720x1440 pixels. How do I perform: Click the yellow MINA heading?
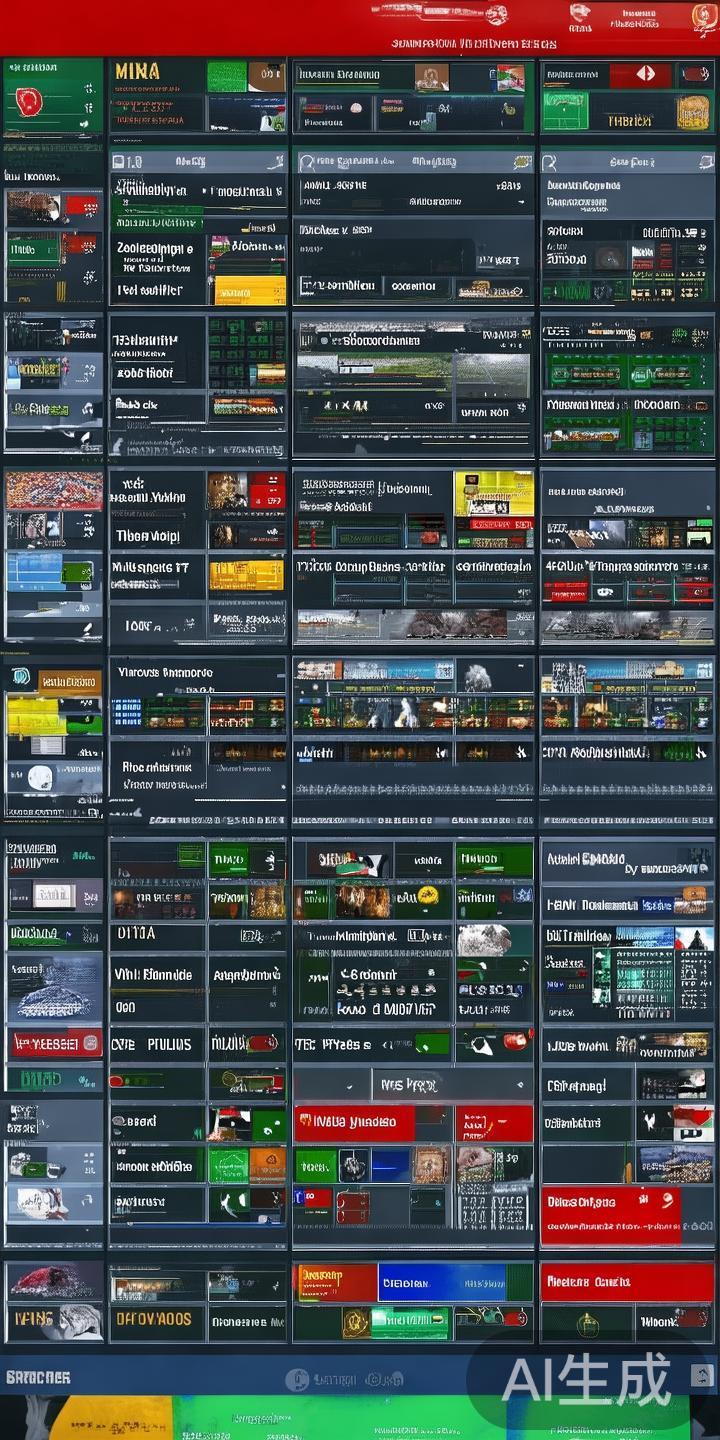[137, 71]
